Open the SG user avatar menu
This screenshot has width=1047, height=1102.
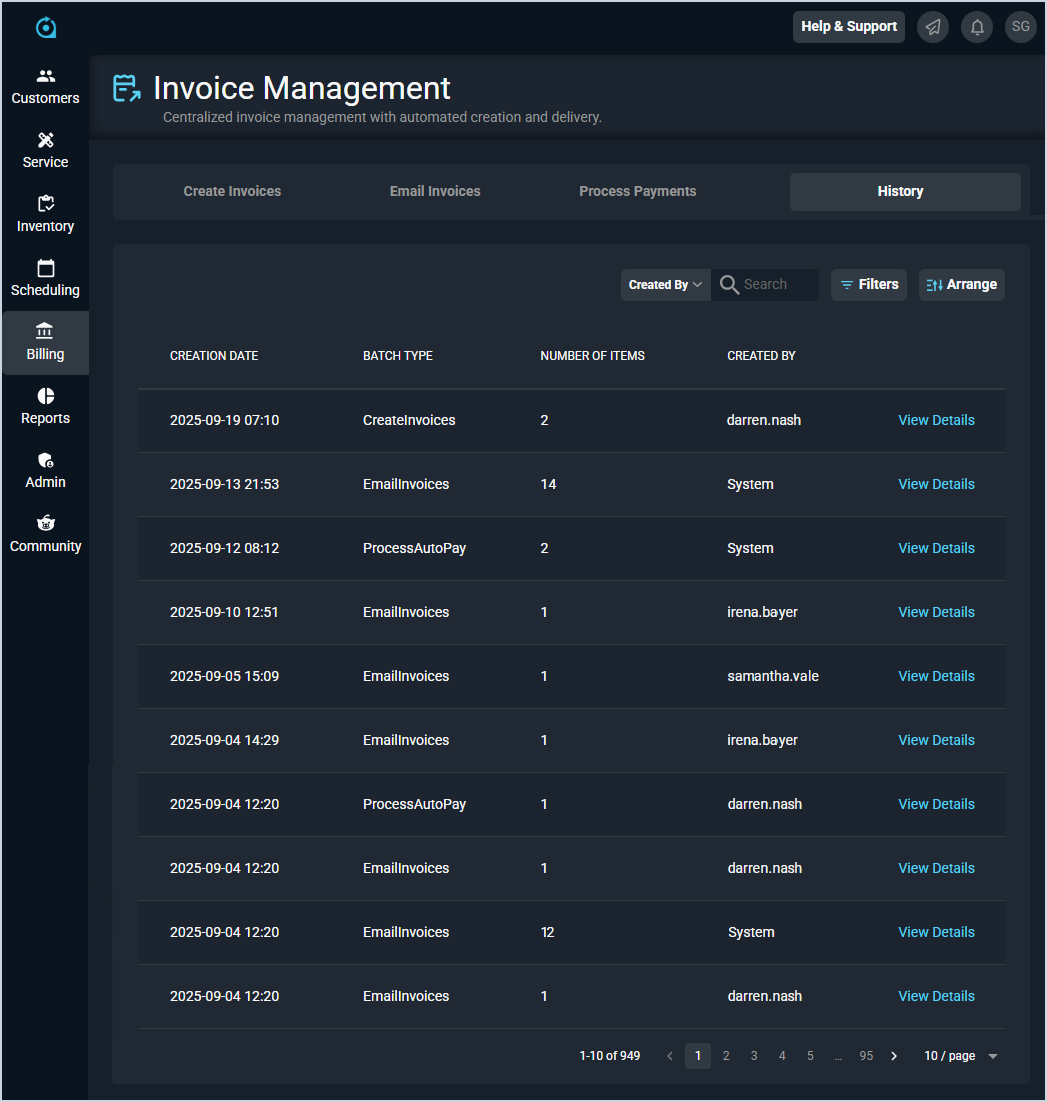(1021, 27)
